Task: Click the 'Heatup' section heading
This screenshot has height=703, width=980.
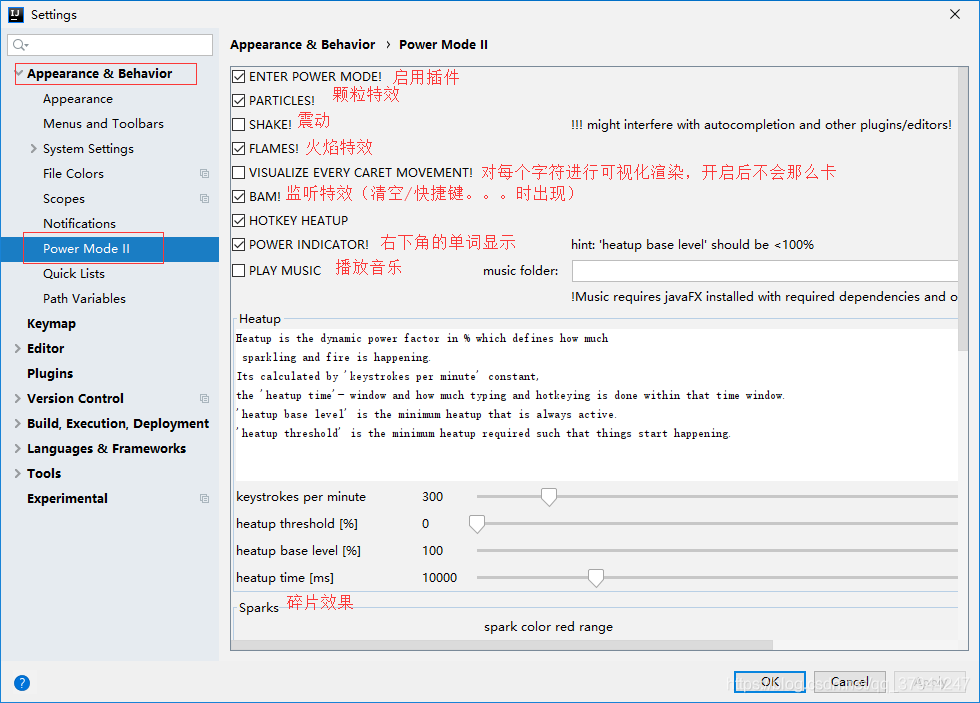Action: point(260,319)
